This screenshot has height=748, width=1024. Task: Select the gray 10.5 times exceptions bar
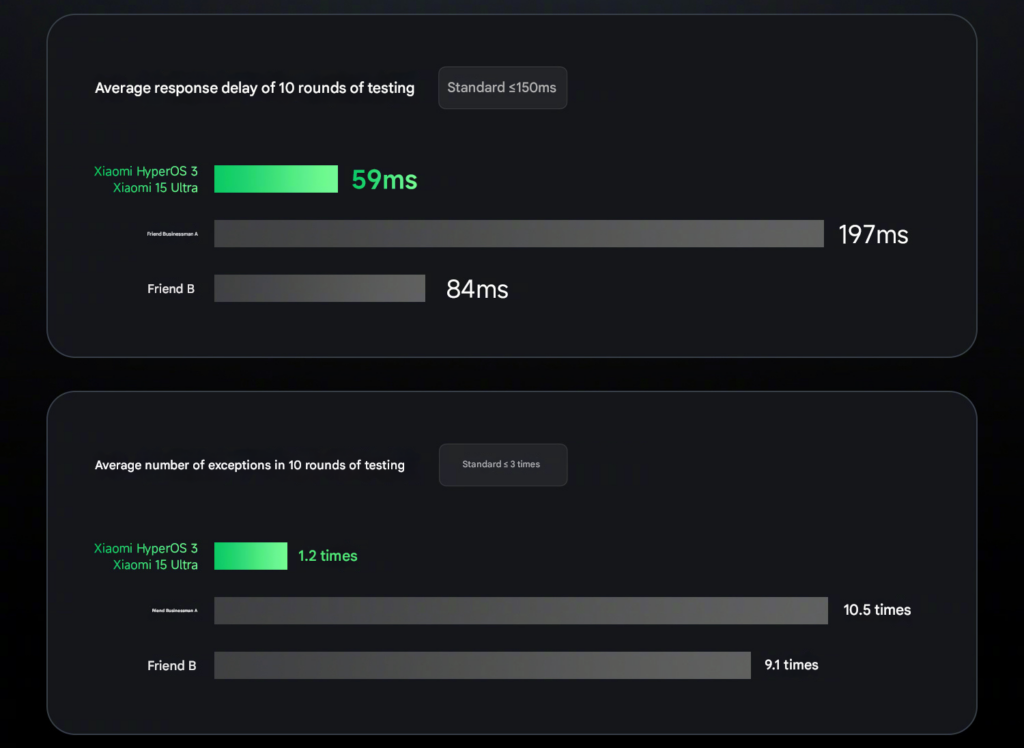point(520,610)
